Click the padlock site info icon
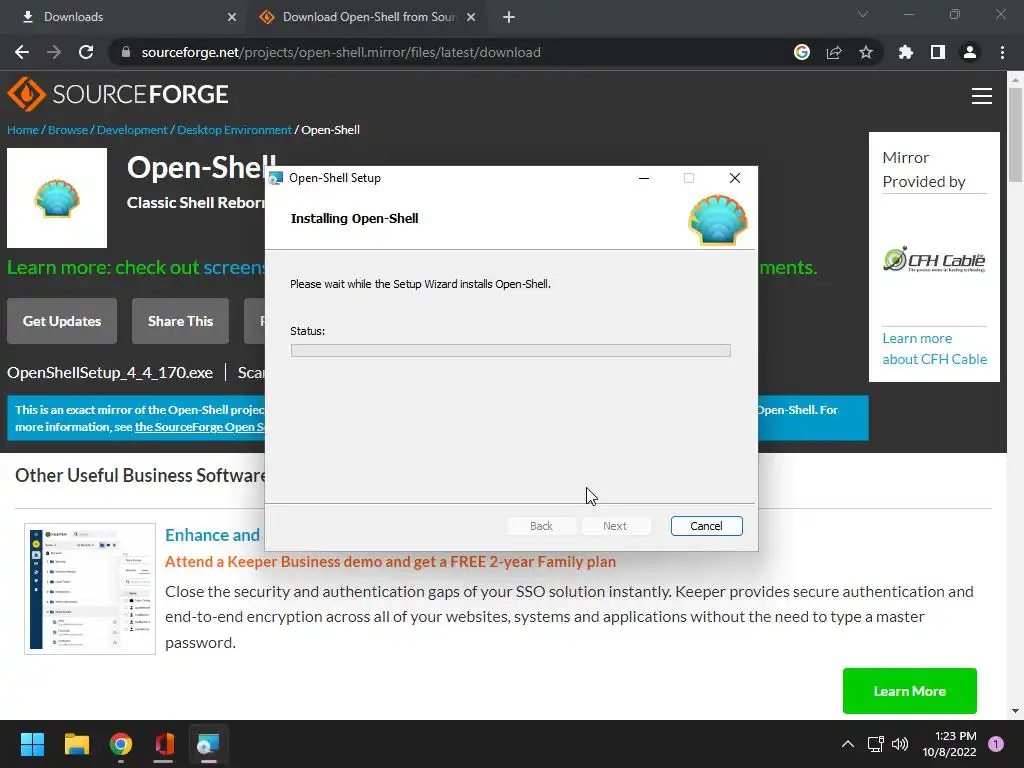The image size is (1024, 768). coord(126,52)
